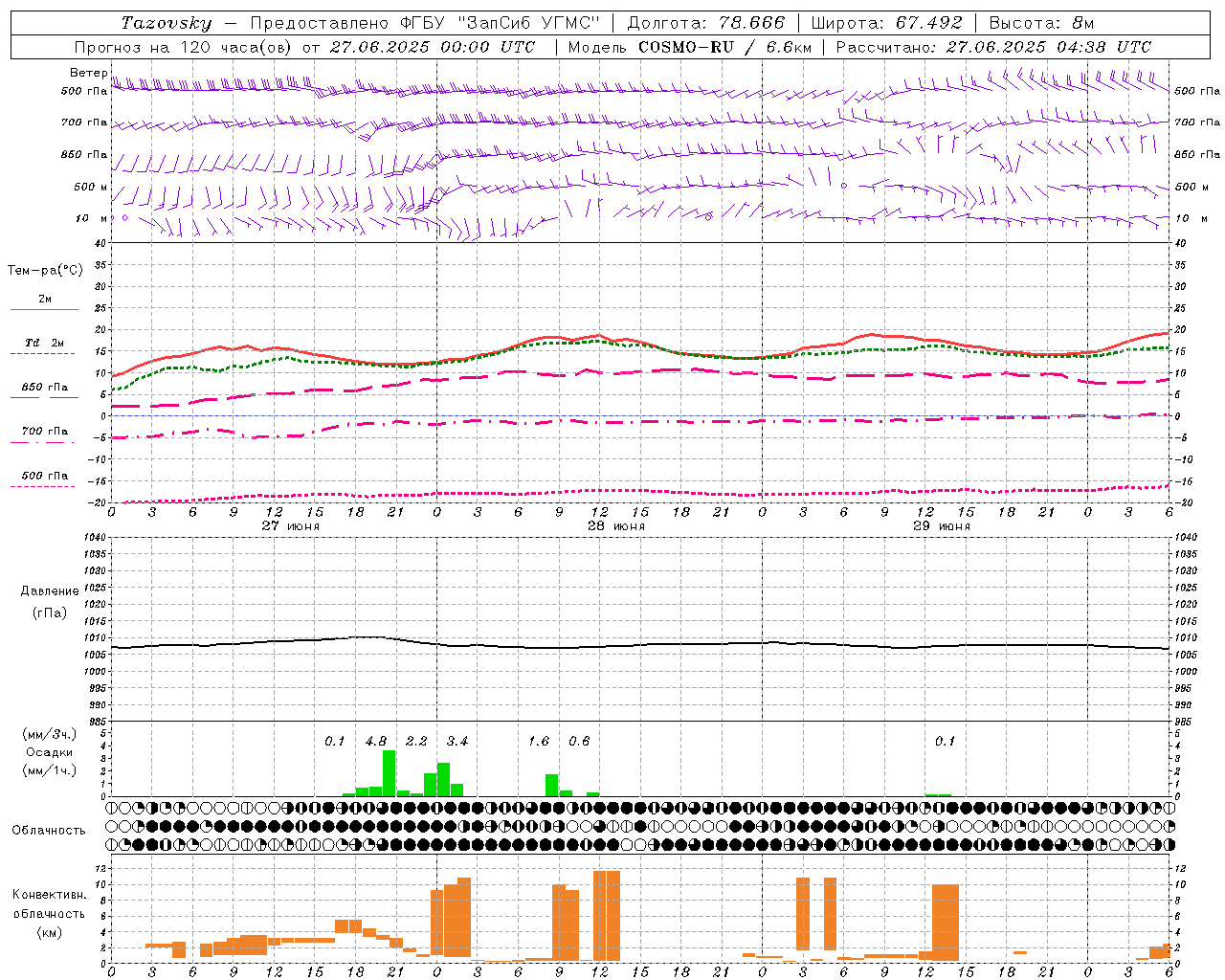
Task: Click the (мм/1ч.) precipitation unit label
Action: pyautogui.click(x=49, y=770)
